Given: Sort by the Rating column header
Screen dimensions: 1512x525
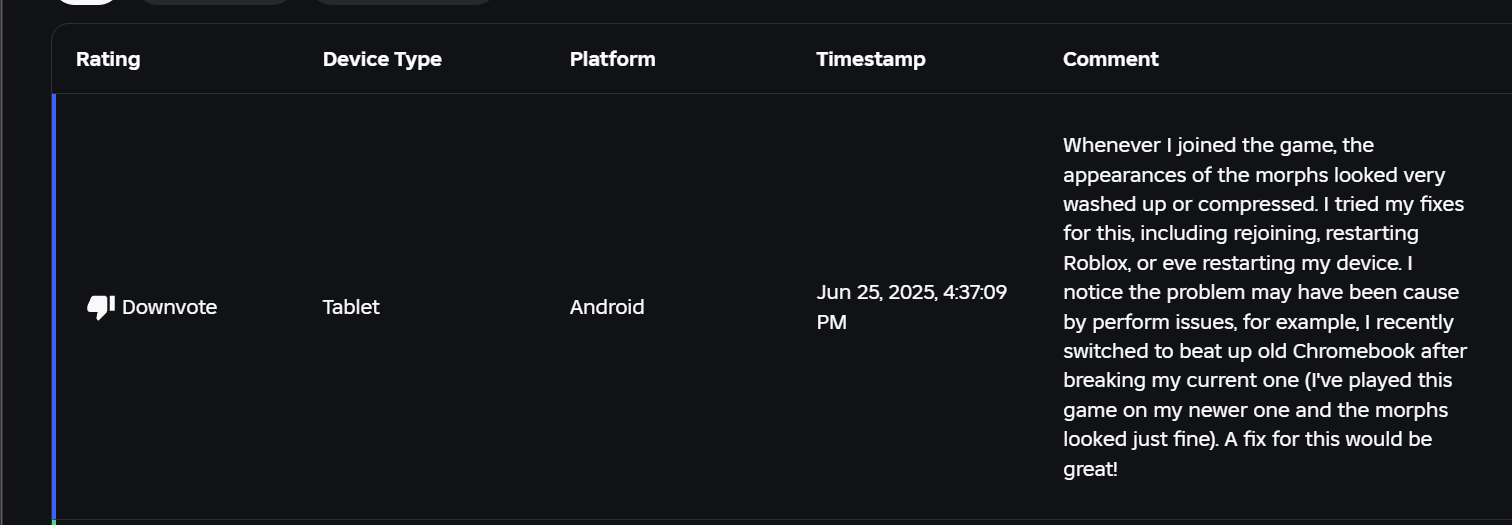Looking at the screenshot, I should 108,59.
